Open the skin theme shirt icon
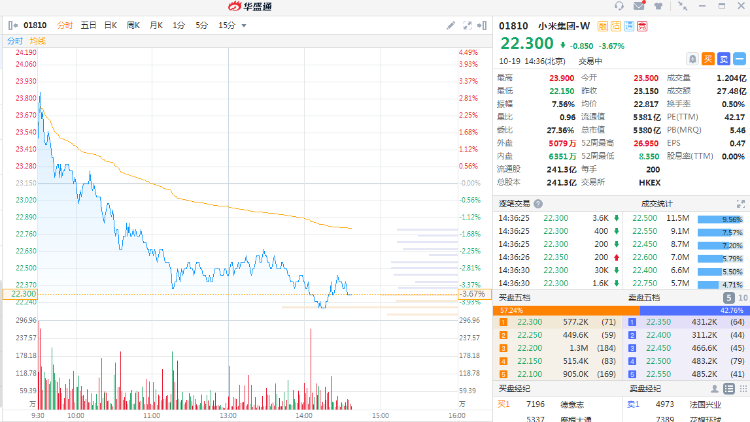 tap(659, 6)
